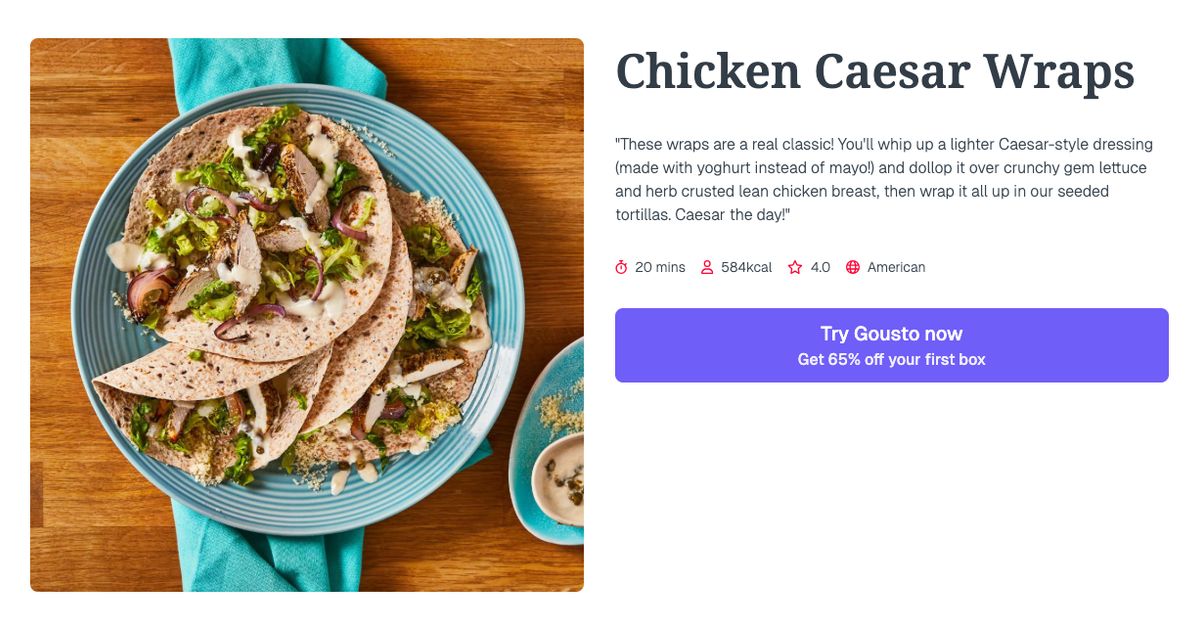Screen dimensions: 1200x630
Task: Select the 4.0 rating value
Action: [x=820, y=267]
